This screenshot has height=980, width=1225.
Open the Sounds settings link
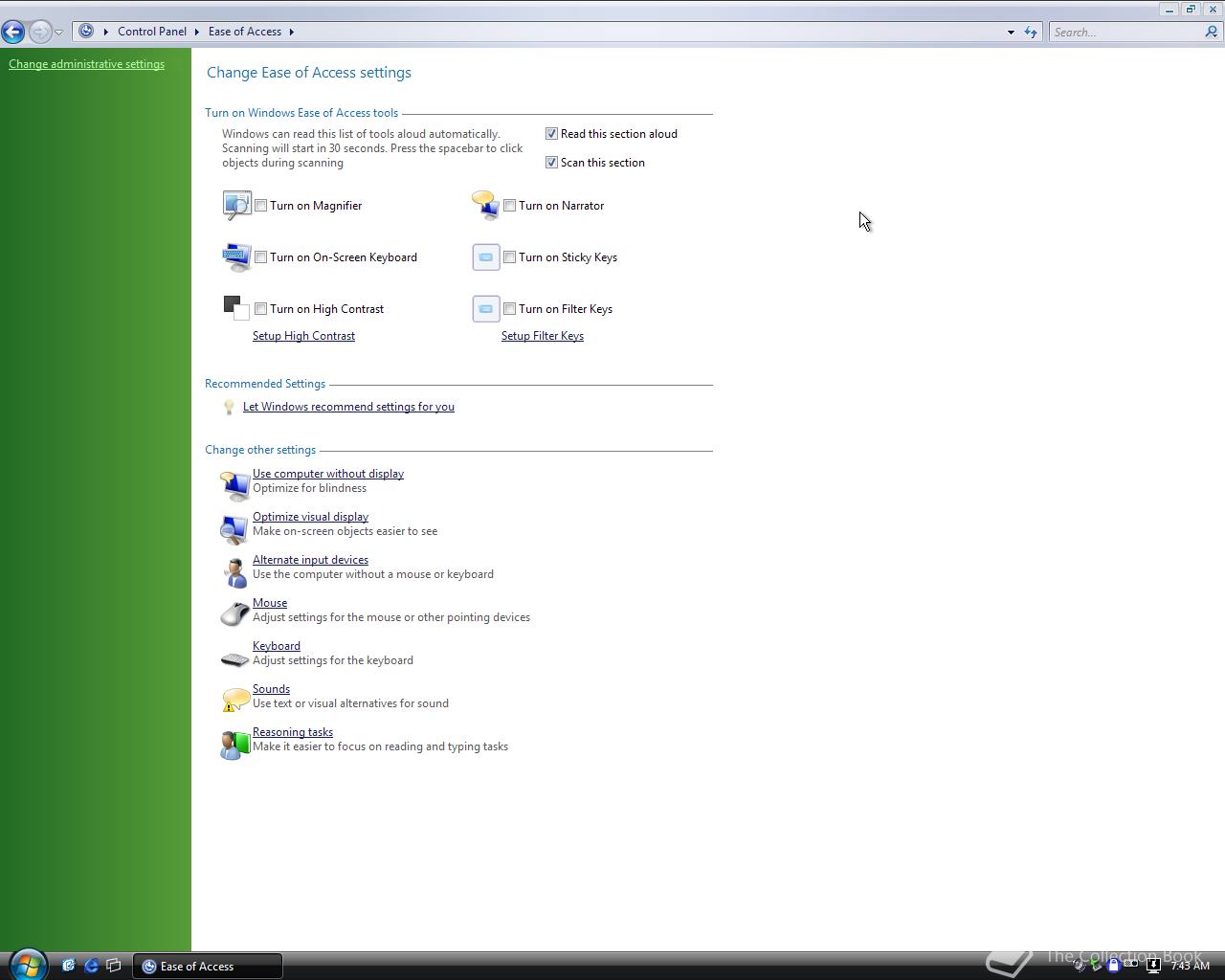[271, 689]
